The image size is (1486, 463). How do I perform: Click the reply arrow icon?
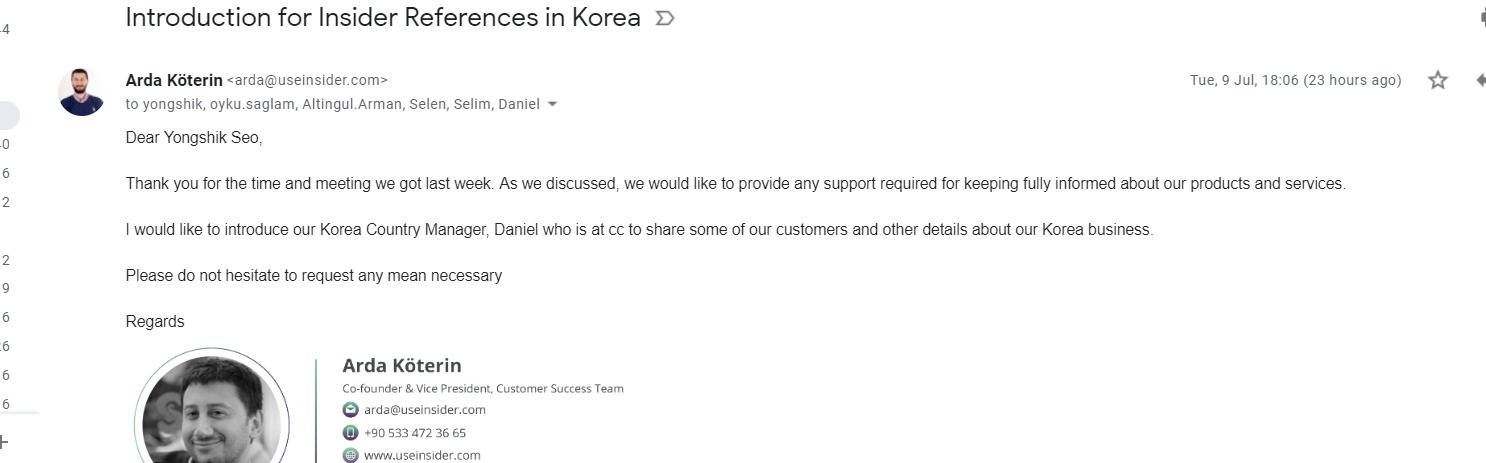point(1481,80)
